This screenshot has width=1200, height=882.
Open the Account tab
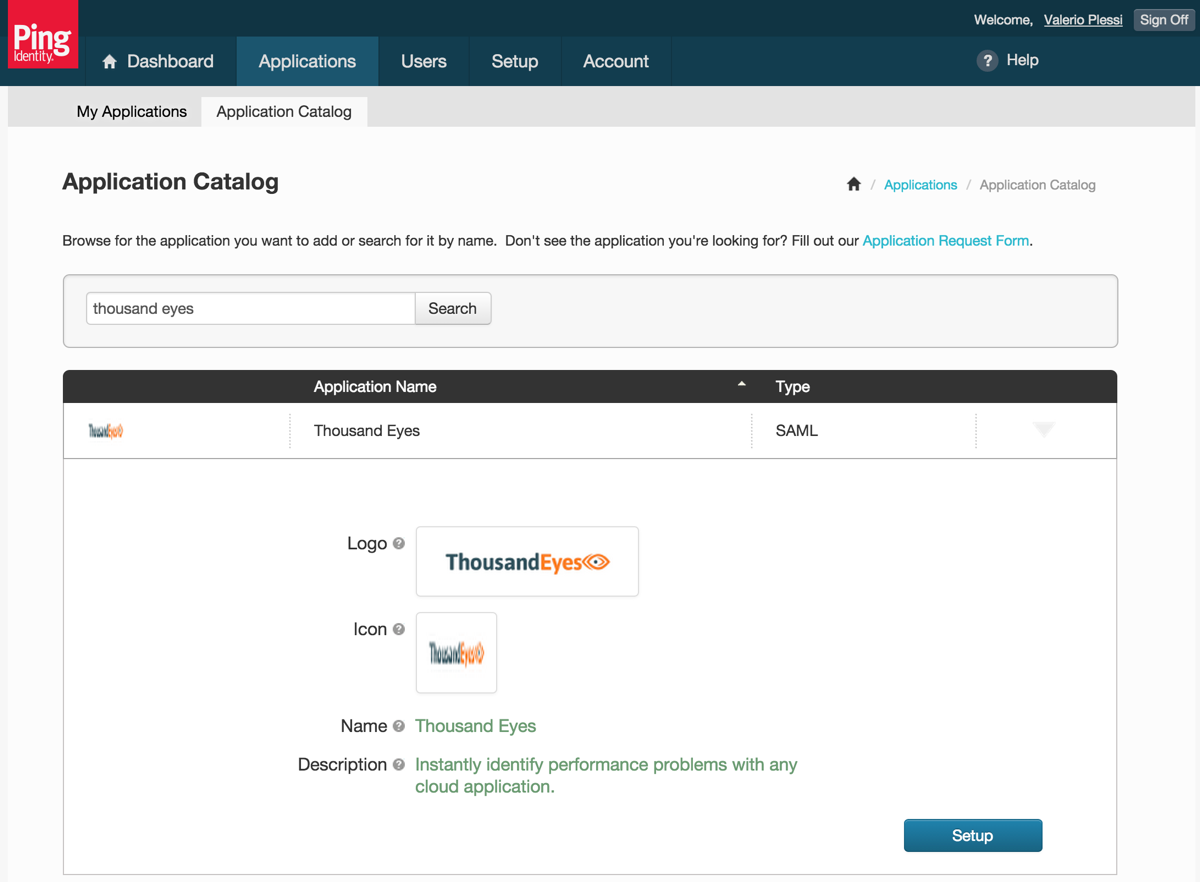[x=616, y=61]
